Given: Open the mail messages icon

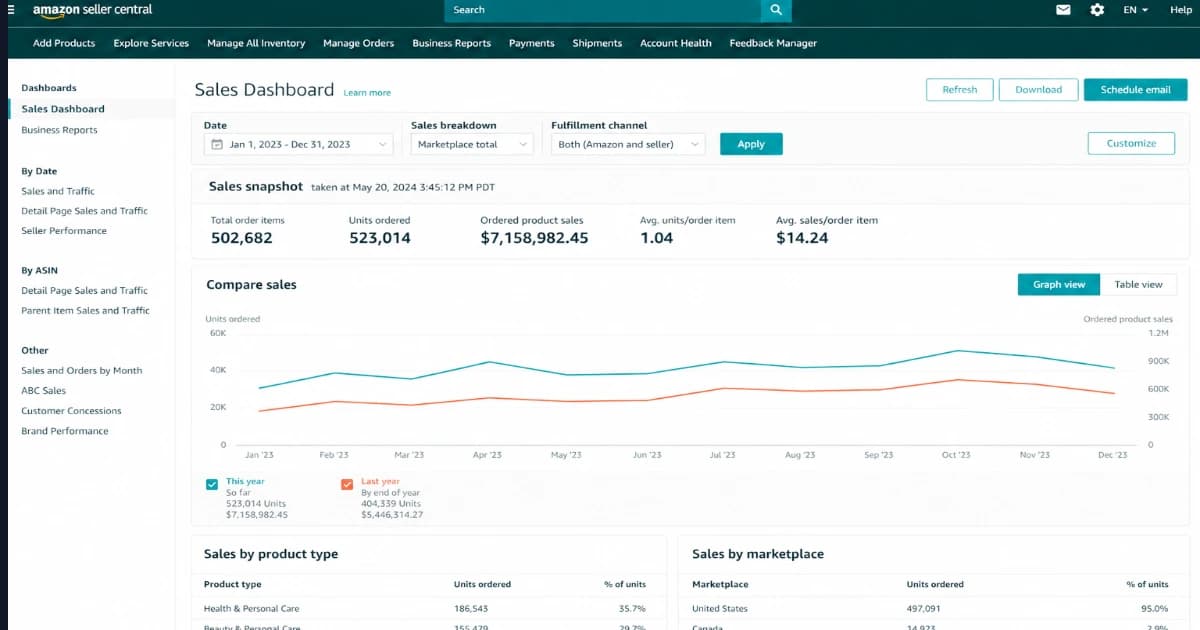Looking at the screenshot, I should click(x=1063, y=9).
